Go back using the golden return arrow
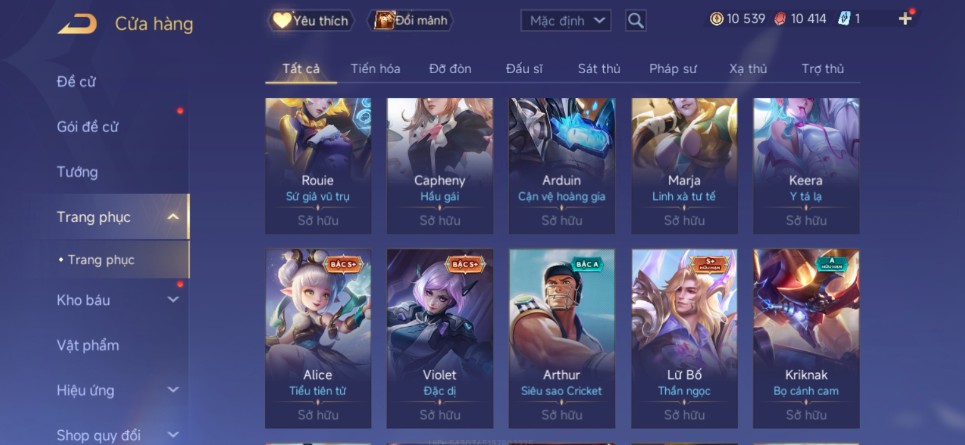The image size is (965, 445). (78, 24)
